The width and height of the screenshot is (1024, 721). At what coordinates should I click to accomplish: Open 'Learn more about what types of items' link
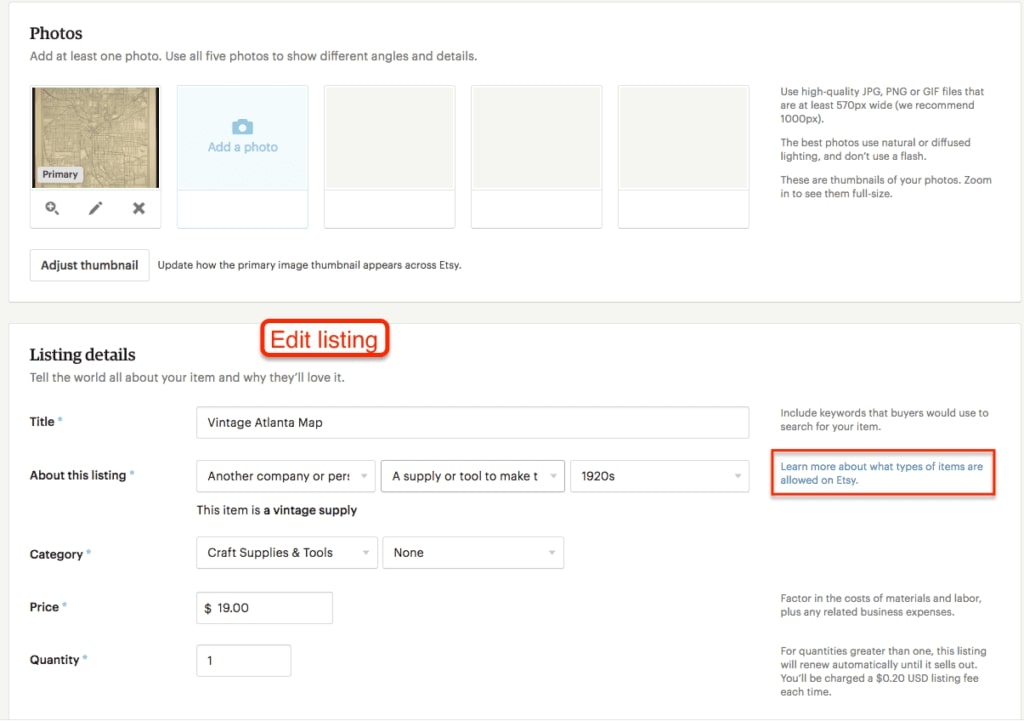point(881,473)
